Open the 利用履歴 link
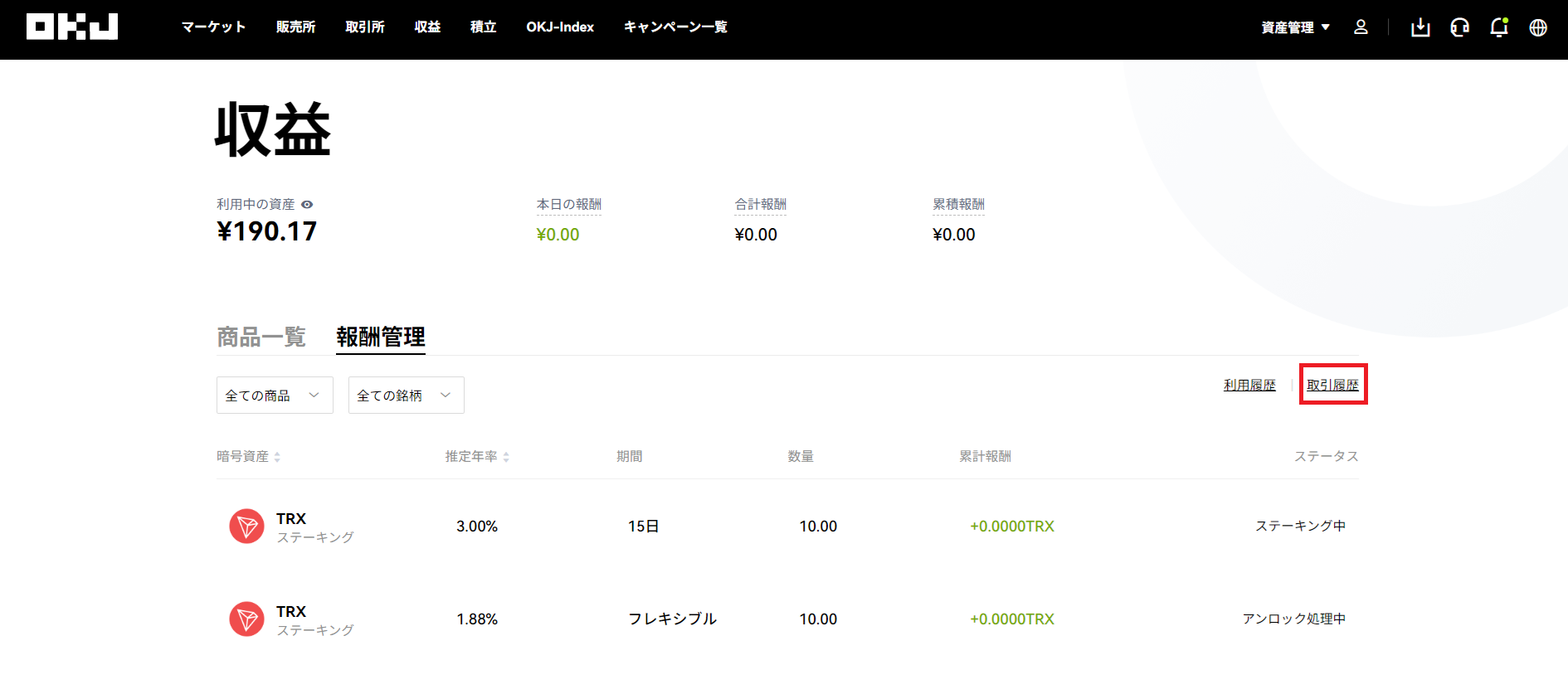The width and height of the screenshot is (1568, 699). click(1249, 385)
